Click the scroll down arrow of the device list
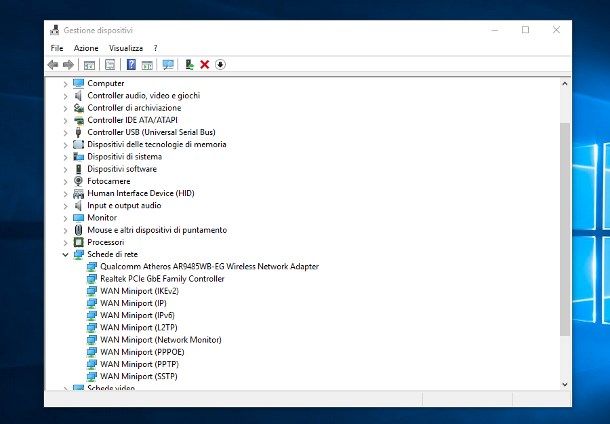The image size is (610, 424). click(x=565, y=384)
